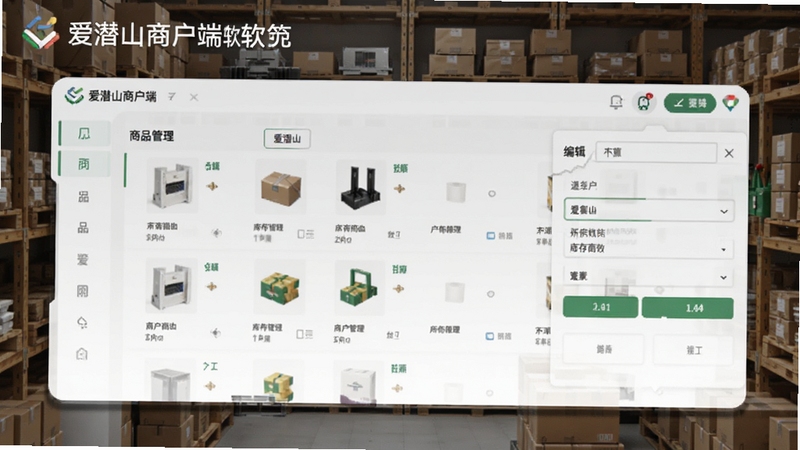Image resolution: width=800 pixels, height=450 pixels.
Task: Click the green pill button in header
Action: tap(690, 103)
